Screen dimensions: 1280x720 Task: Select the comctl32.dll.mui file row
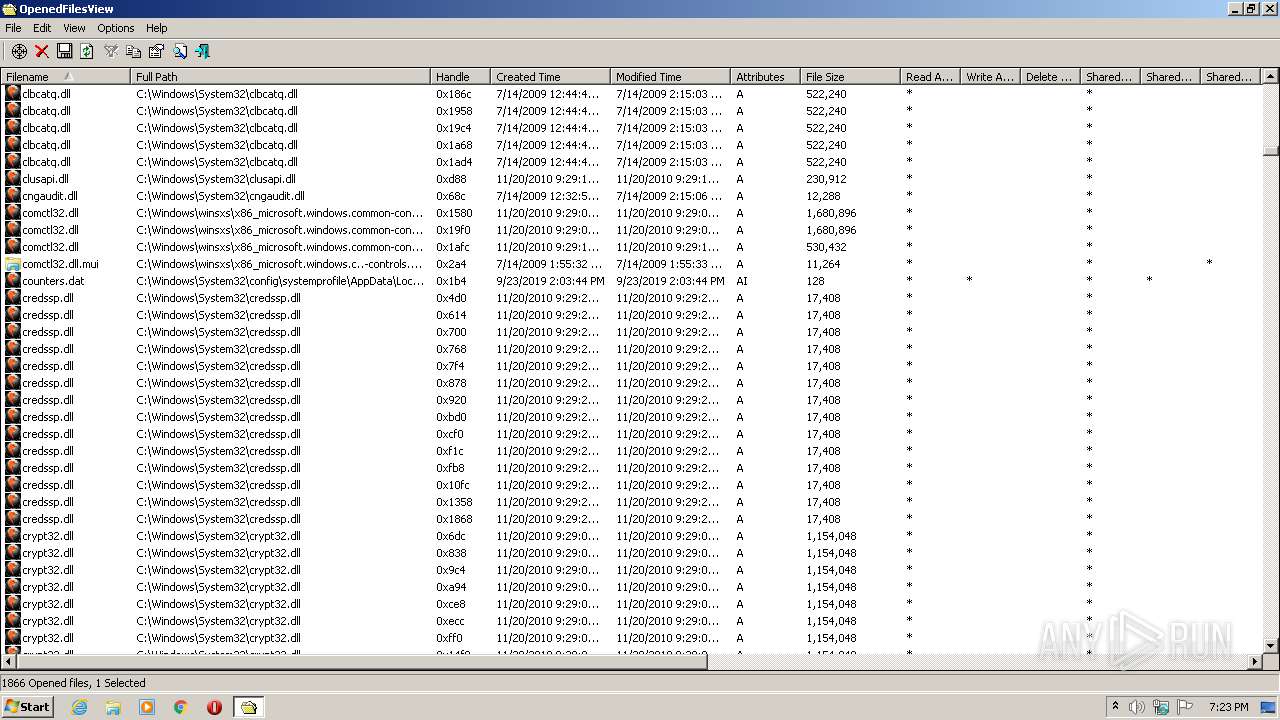[630, 264]
